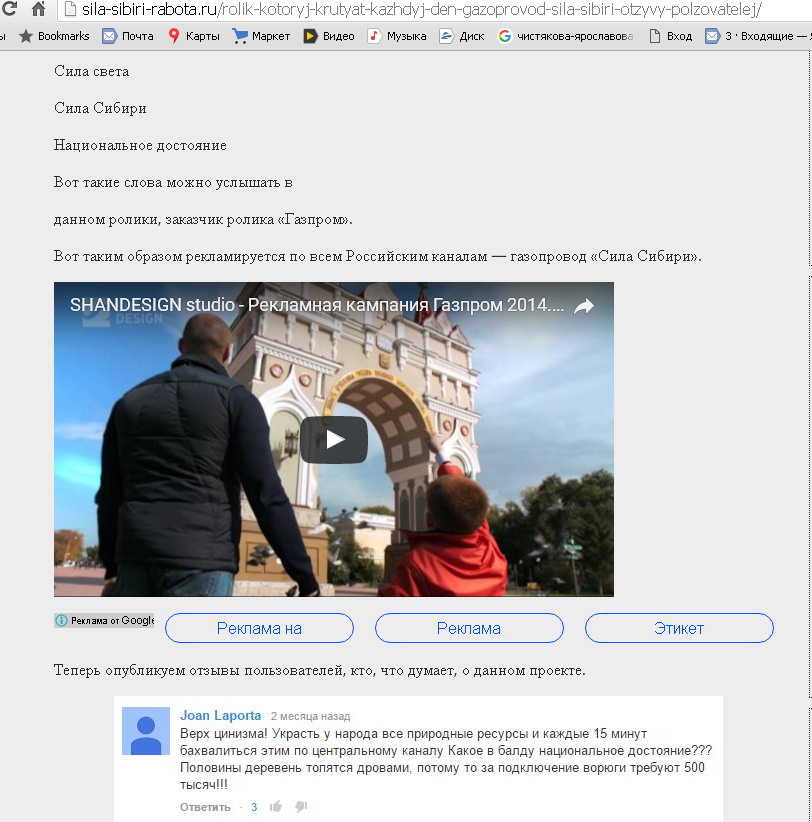Open Joan Laporta's profile name link
Image resolution: width=812 pixels, height=822 pixels.
click(x=221, y=716)
